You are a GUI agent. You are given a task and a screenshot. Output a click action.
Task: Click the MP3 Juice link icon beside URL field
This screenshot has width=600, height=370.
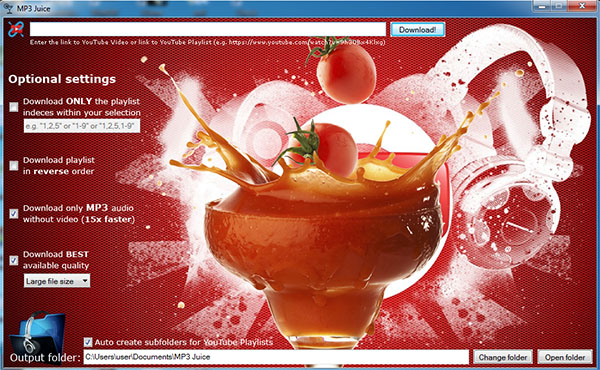coord(16,29)
